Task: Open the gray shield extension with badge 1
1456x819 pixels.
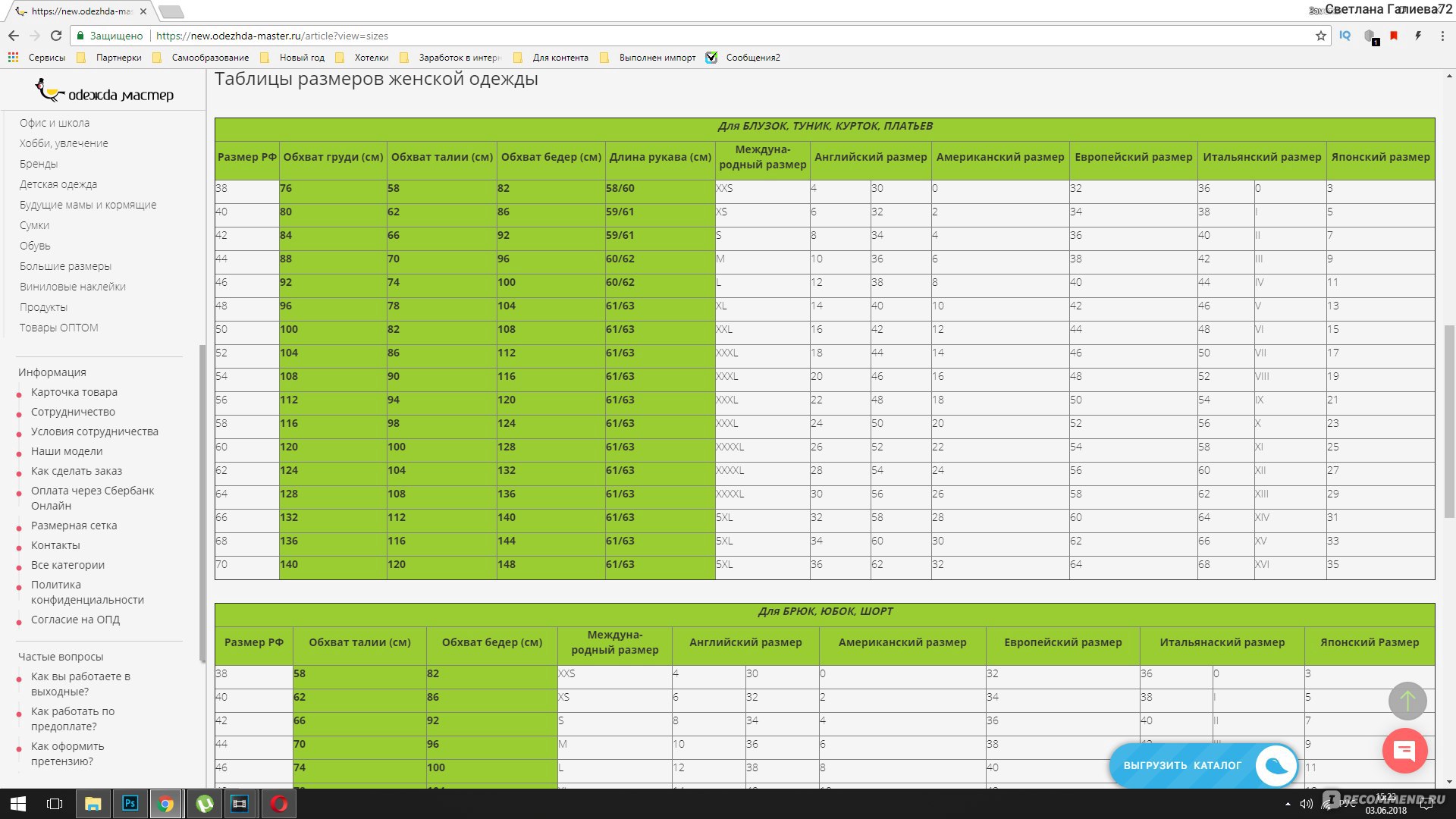Action: coord(1370,36)
